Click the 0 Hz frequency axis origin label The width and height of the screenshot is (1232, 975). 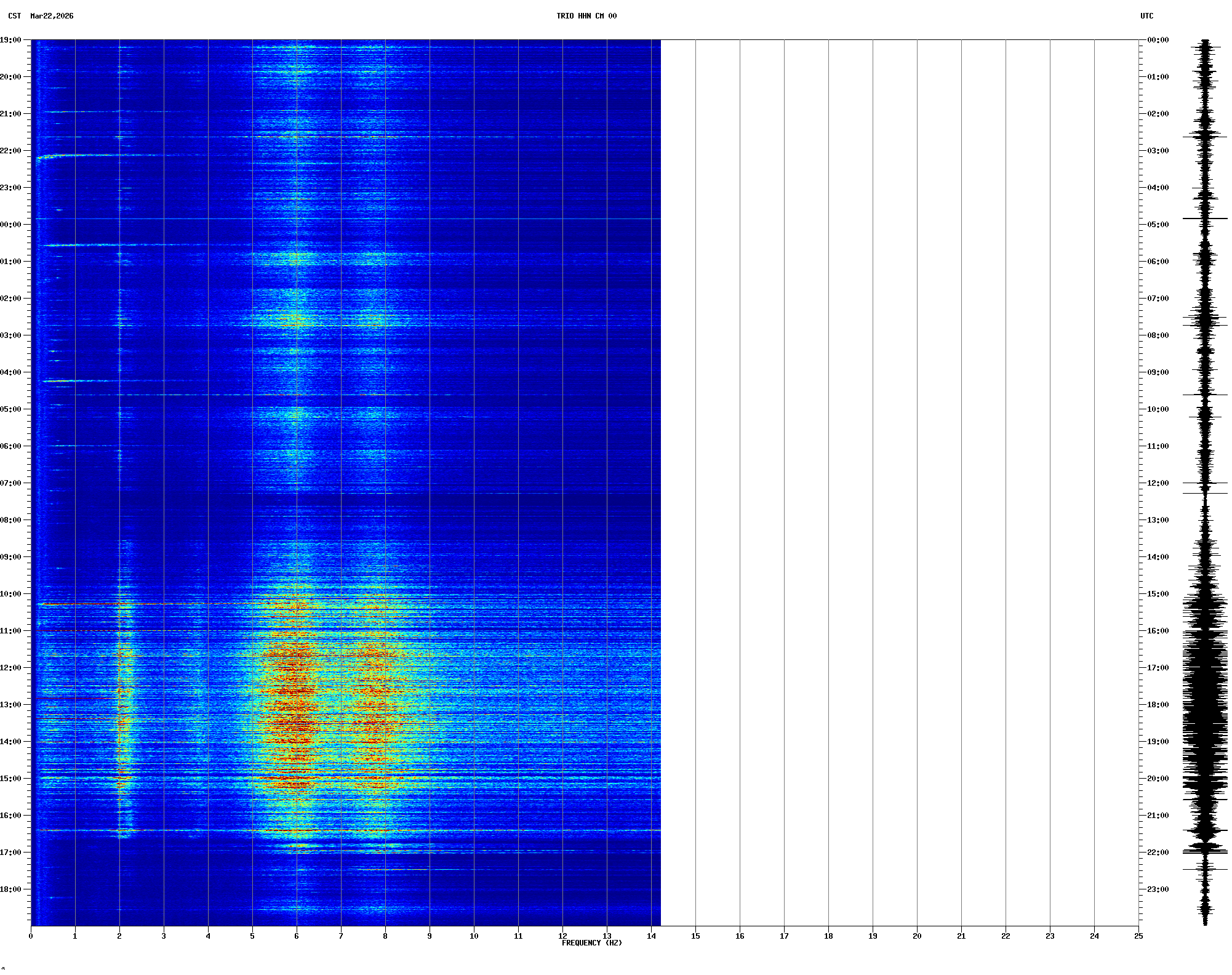coord(31,936)
